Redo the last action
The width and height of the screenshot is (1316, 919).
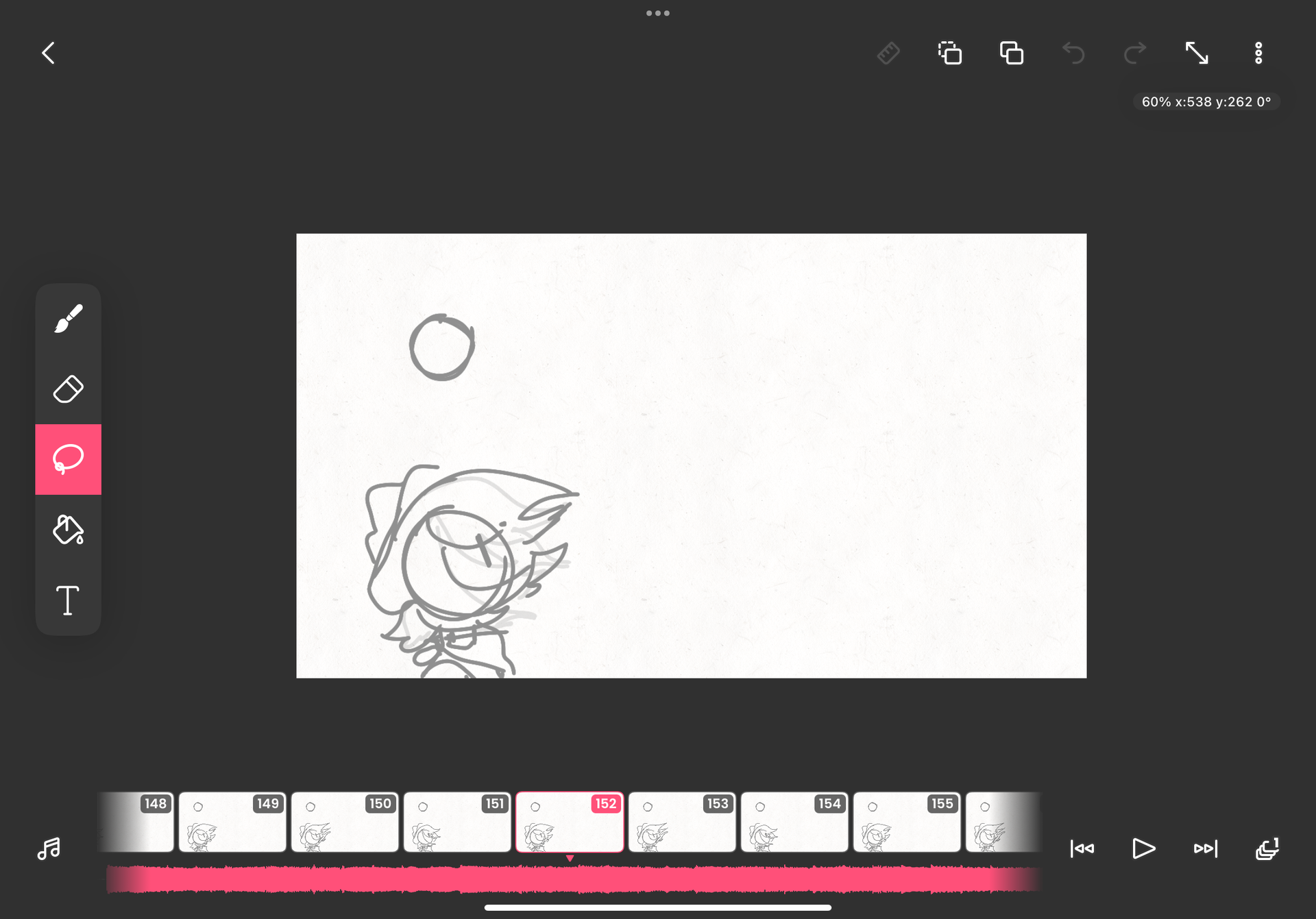coord(1135,53)
